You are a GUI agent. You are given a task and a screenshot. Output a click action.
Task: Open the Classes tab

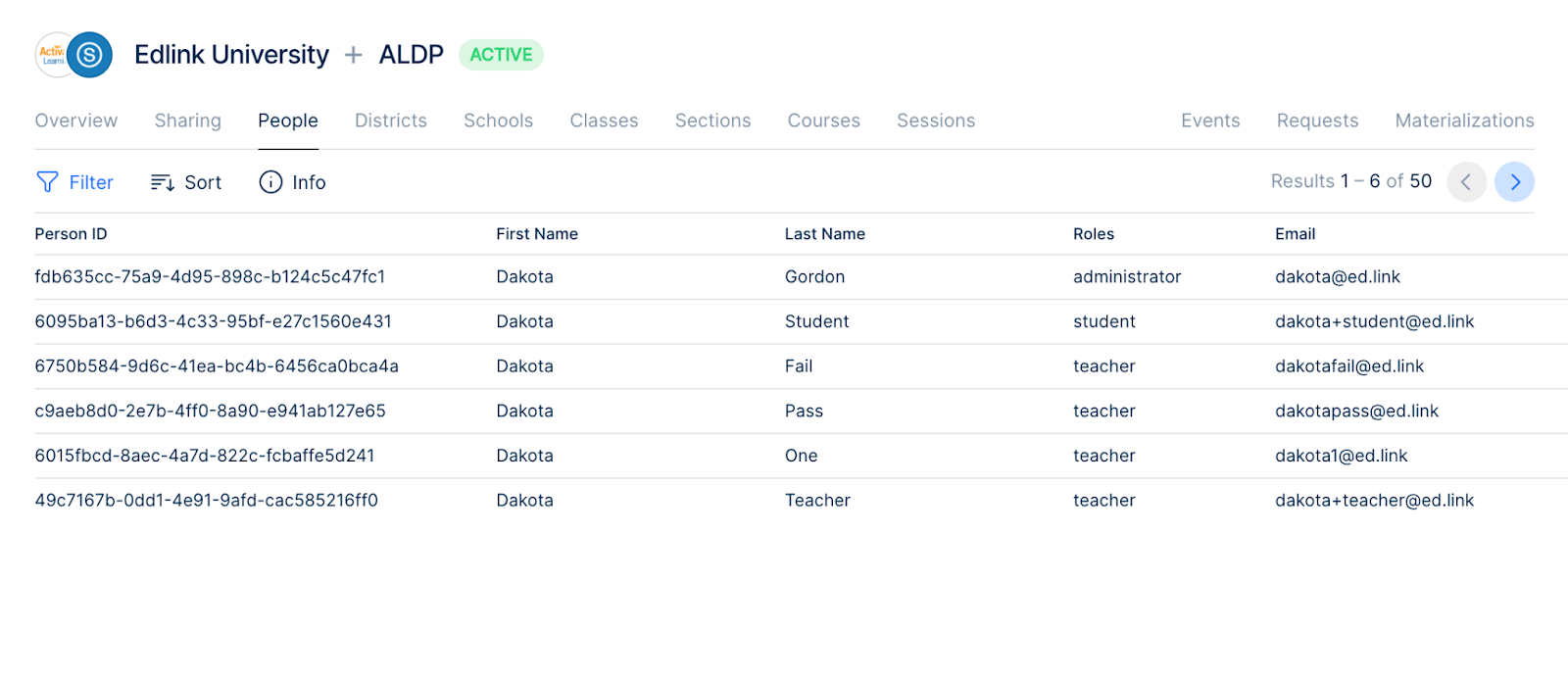pyautogui.click(x=605, y=121)
